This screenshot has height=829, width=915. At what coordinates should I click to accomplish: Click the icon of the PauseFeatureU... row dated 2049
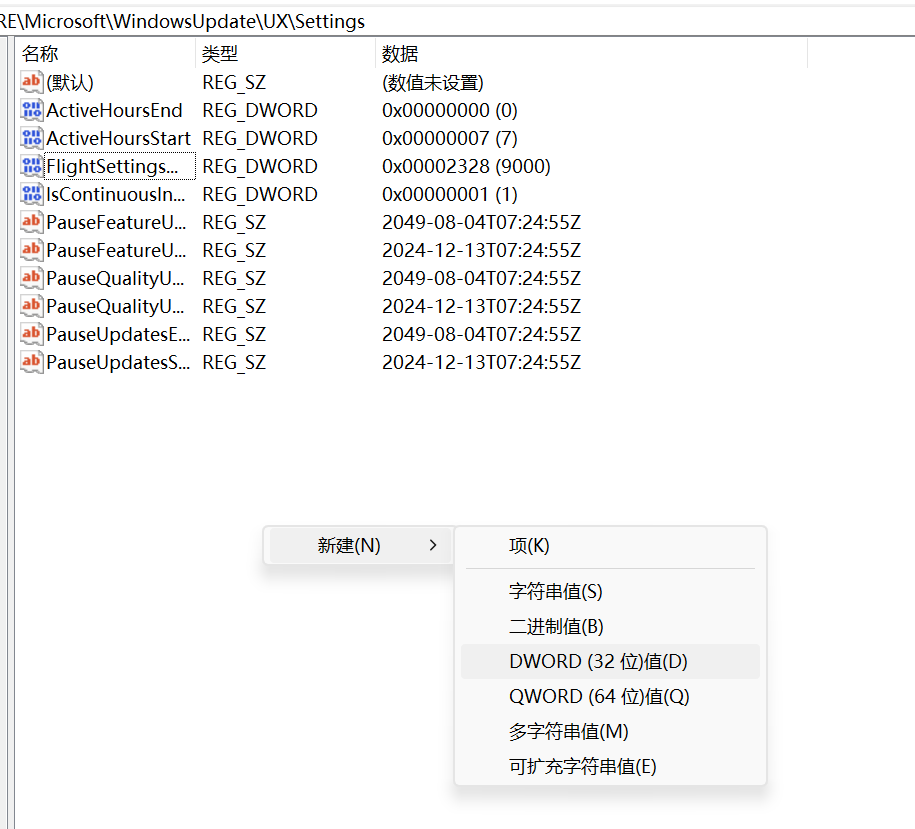tap(32, 222)
